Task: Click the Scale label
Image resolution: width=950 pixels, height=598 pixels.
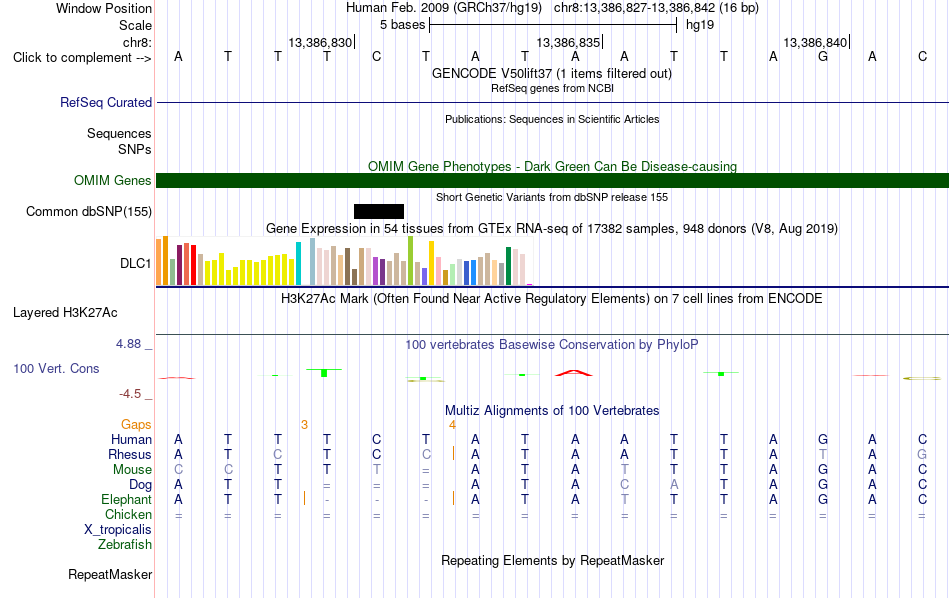Action: coord(135,25)
